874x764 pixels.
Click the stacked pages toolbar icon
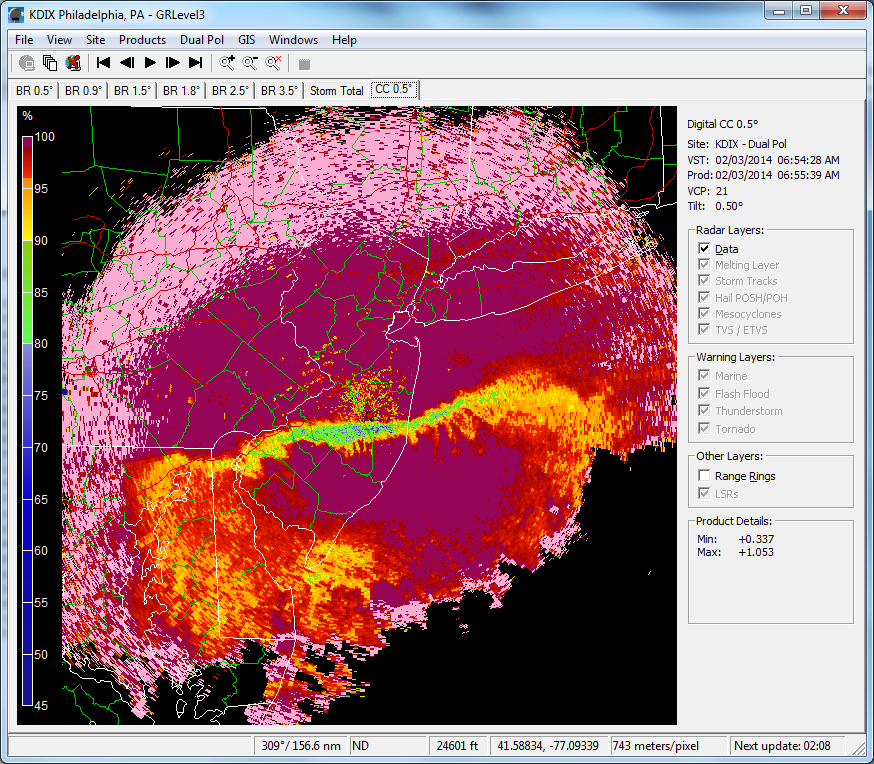point(50,63)
